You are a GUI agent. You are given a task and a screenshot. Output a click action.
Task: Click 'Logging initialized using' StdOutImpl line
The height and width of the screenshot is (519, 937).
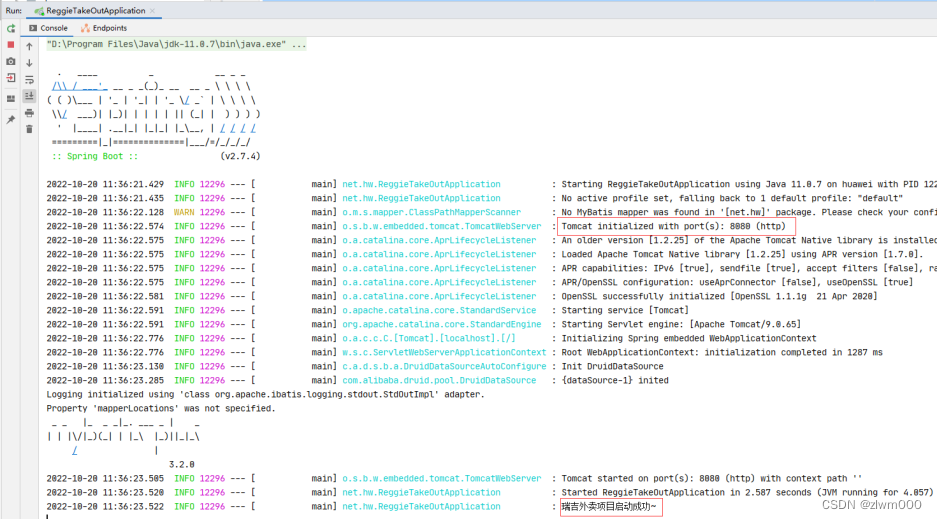[265, 395]
